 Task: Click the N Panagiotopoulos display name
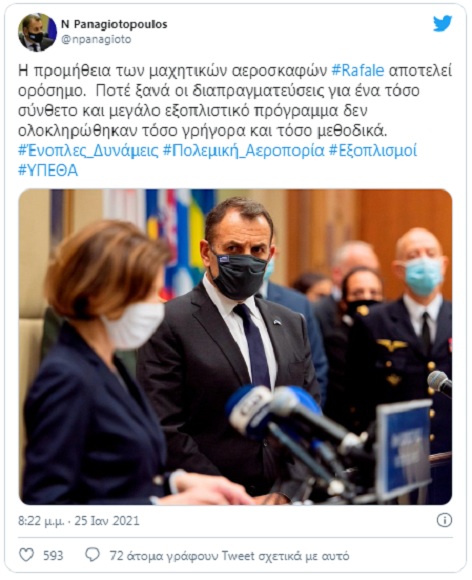tap(114, 24)
